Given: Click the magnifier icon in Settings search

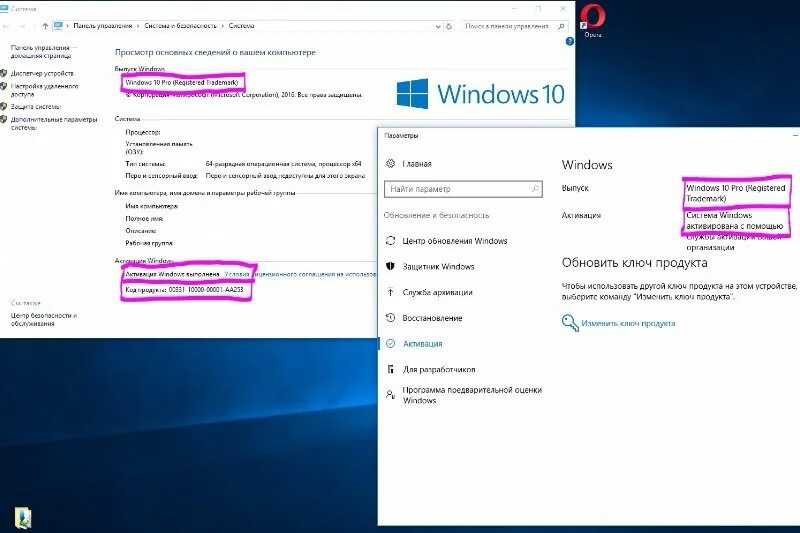Looking at the screenshot, I should coord(535,189).
